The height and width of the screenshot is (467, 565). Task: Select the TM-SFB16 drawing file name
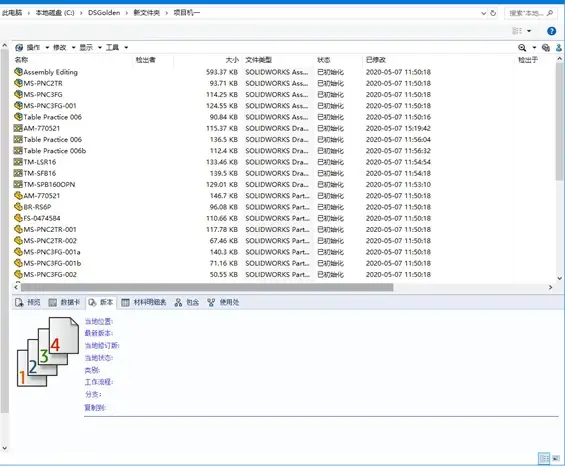click(x=40, y=173)
